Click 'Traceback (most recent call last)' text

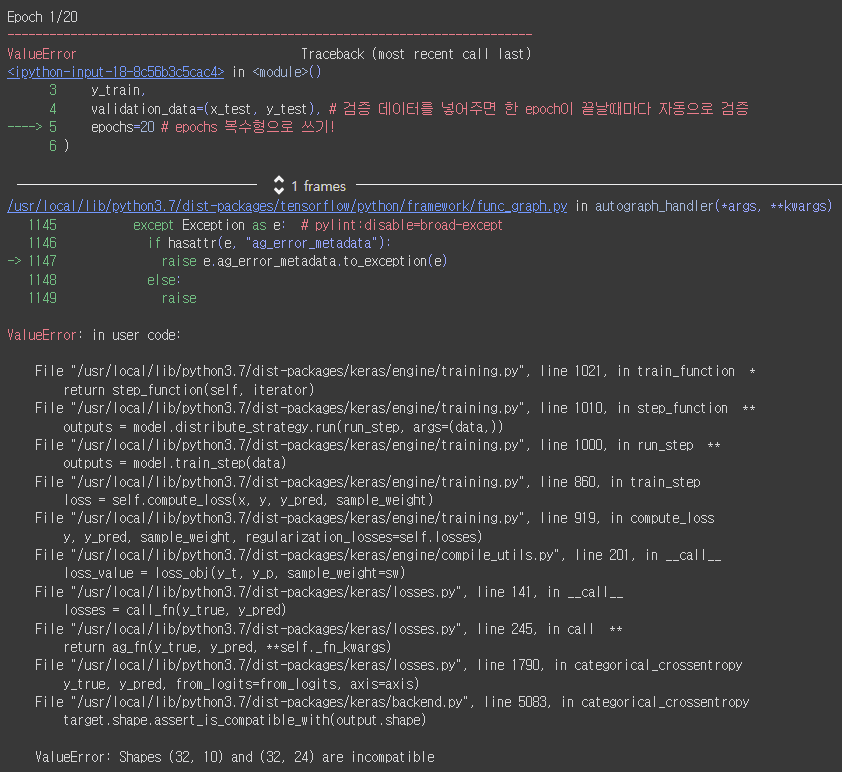(x=416, y=54)
